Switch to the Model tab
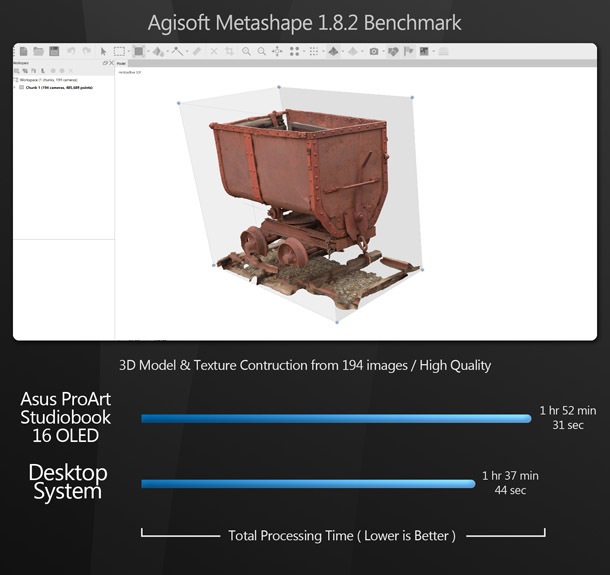The height and width of the screenshot is (575, 610). tap(123, 62)
